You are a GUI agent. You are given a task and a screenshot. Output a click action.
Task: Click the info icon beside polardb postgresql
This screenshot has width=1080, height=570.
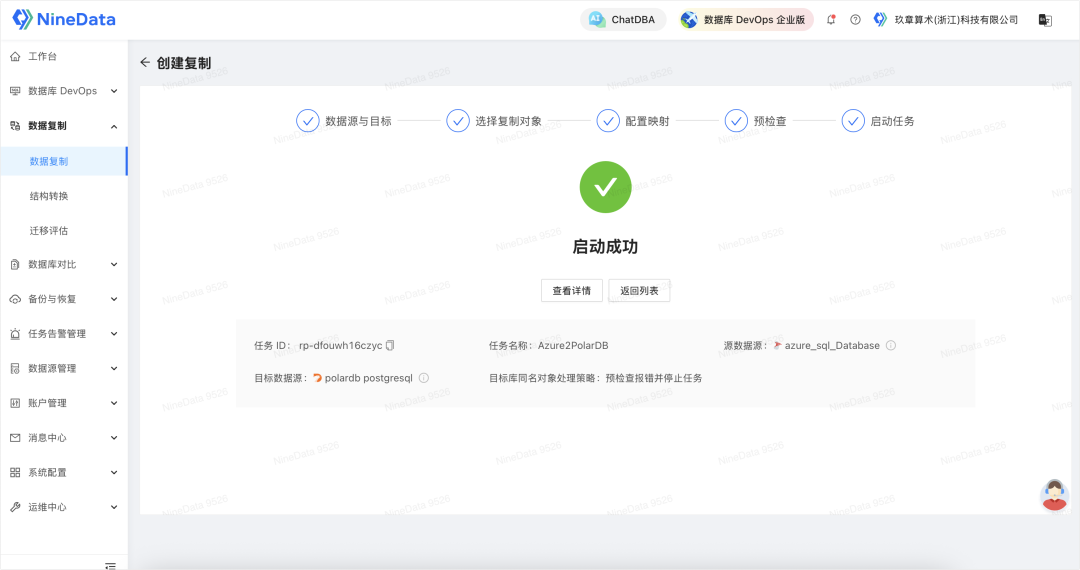coord(424,378)
